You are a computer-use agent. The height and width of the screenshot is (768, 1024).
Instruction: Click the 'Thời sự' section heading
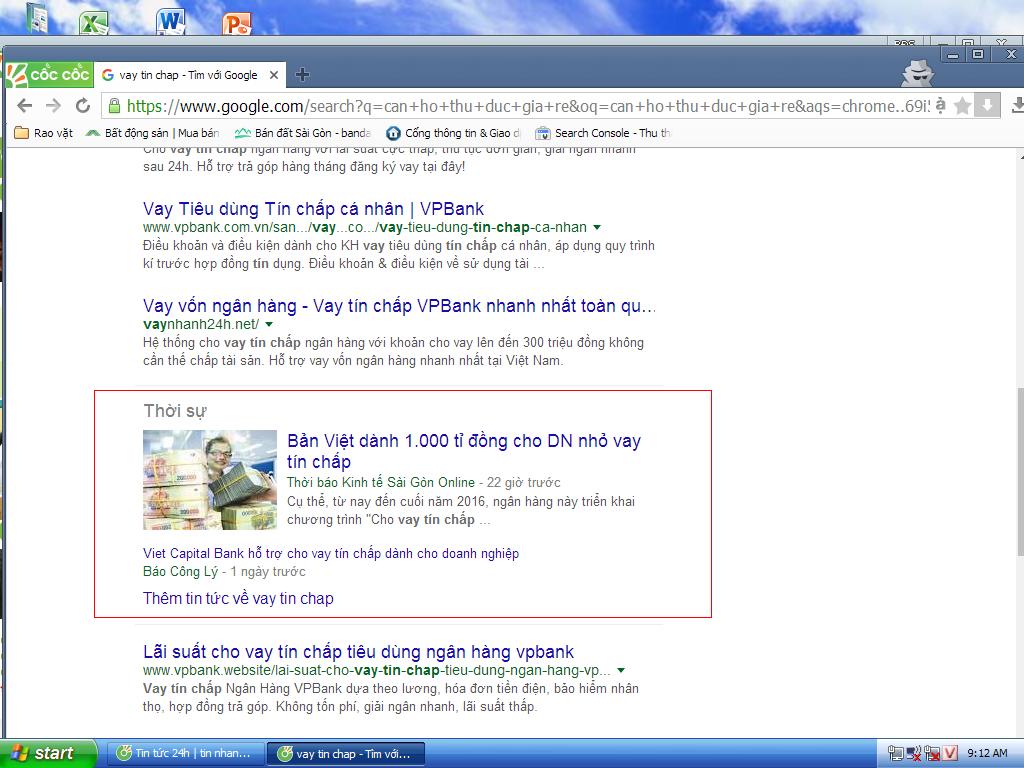pyautogui.click(x=175, y=411)
